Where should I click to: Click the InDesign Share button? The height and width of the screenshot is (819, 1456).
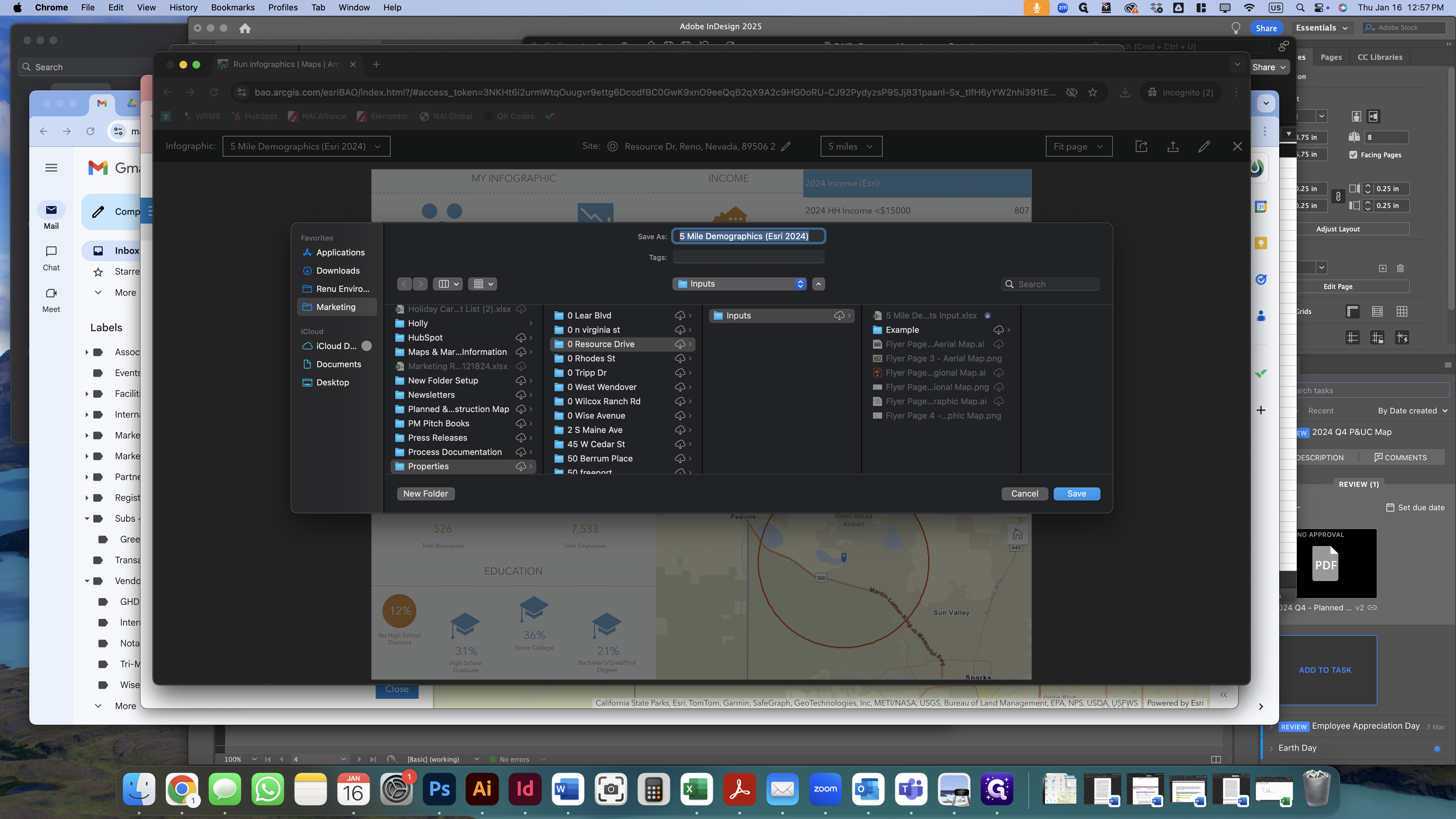tap(1266, 28)
